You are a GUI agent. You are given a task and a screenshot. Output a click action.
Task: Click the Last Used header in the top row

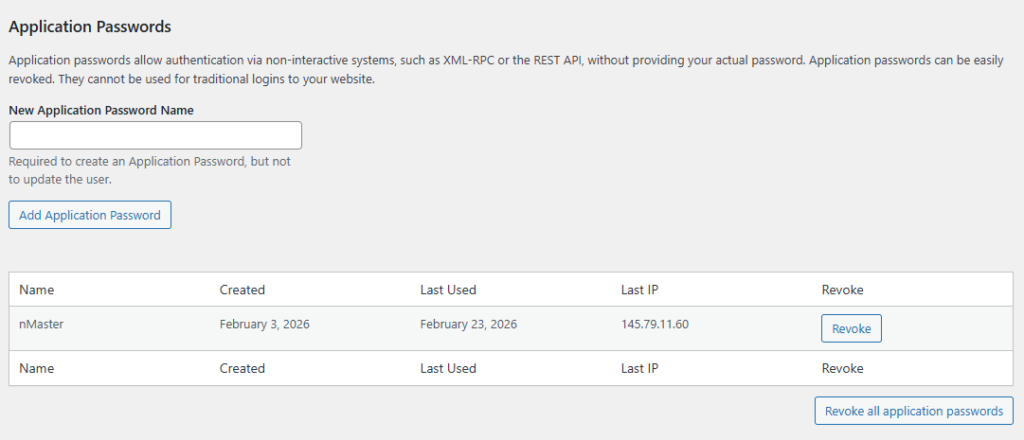click(448, 290)
